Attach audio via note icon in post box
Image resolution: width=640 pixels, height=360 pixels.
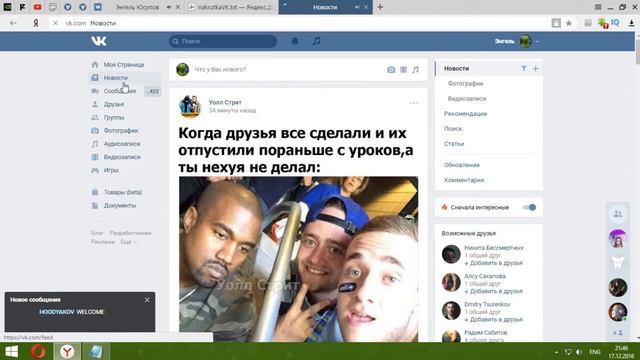coord(416,69)
